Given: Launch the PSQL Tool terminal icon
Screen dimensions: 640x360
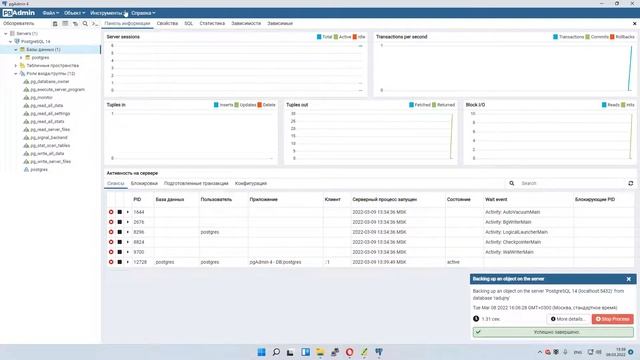Looking at the screenshot, I should point(95,24).
